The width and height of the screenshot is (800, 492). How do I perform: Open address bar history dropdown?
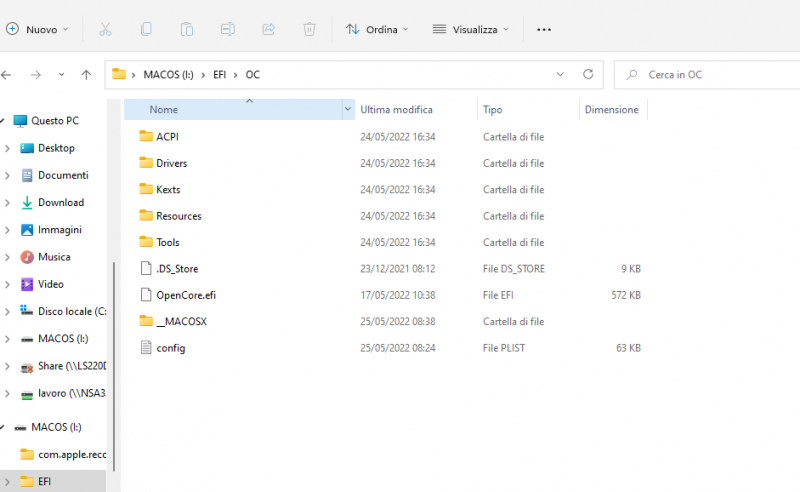(x=560, y=75)
